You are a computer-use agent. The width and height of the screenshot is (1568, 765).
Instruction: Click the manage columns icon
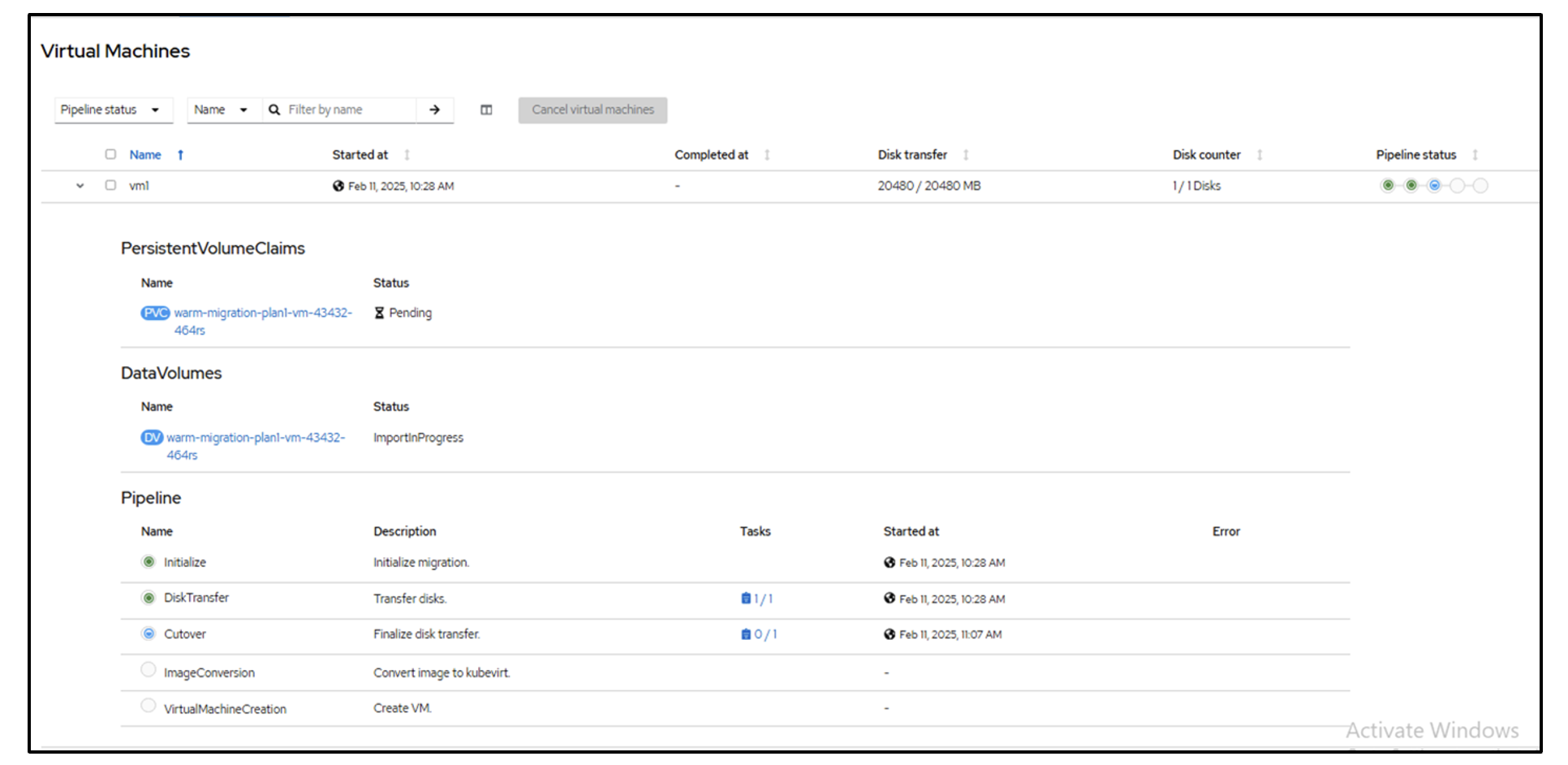tap(486, 110)
